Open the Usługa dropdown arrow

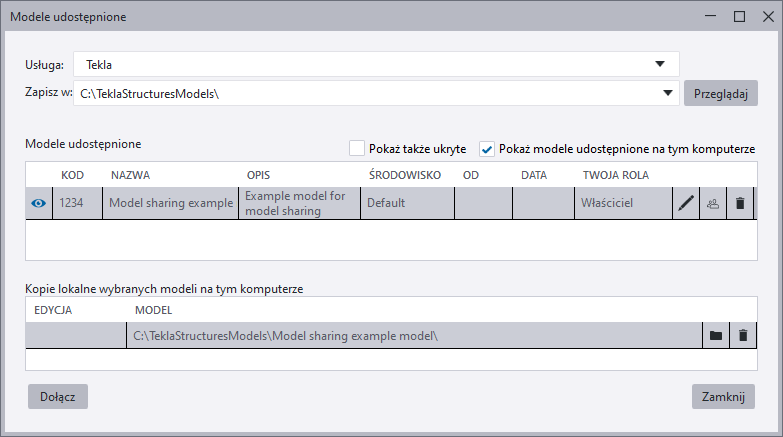point(660,64)
